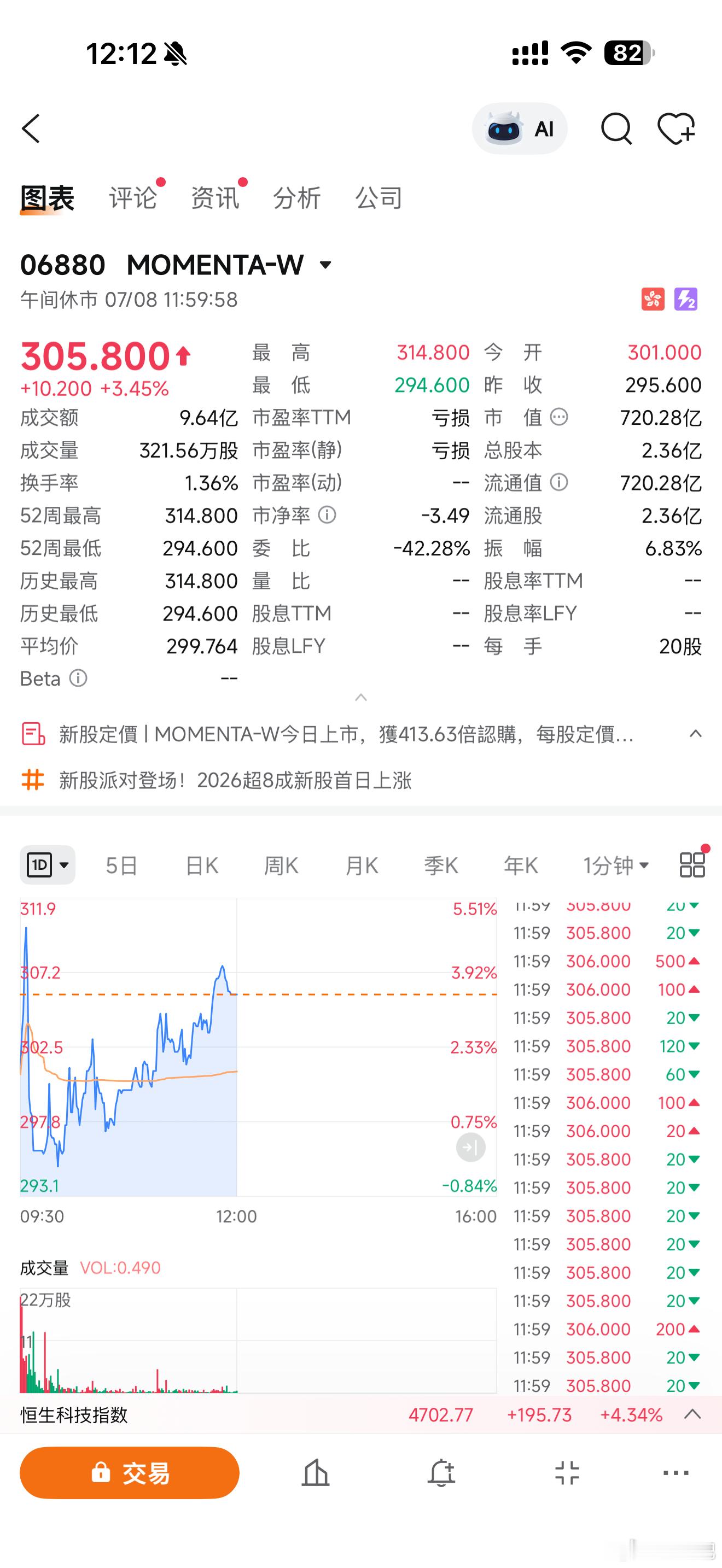Tap the chart jump-to-latest arrow icon
This screenshot has width=722, height=1568.
[470, 1148]
